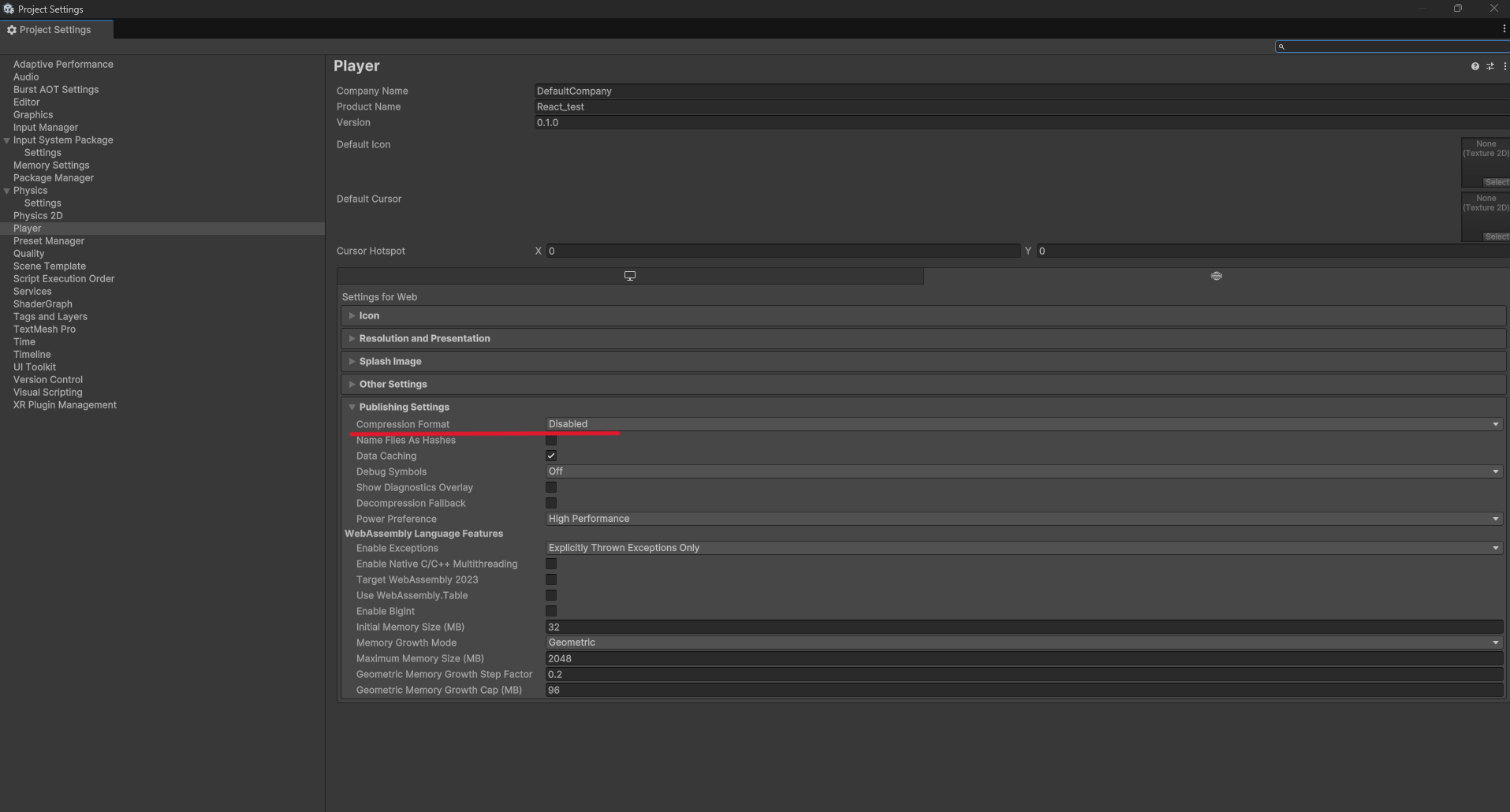Click the Unity icon in the title bar
The width and height of the screenshot is (1510, 812).
[x=9, y=9]
